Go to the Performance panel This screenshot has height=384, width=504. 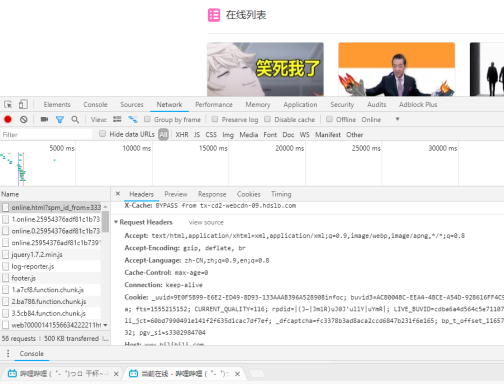214,105
